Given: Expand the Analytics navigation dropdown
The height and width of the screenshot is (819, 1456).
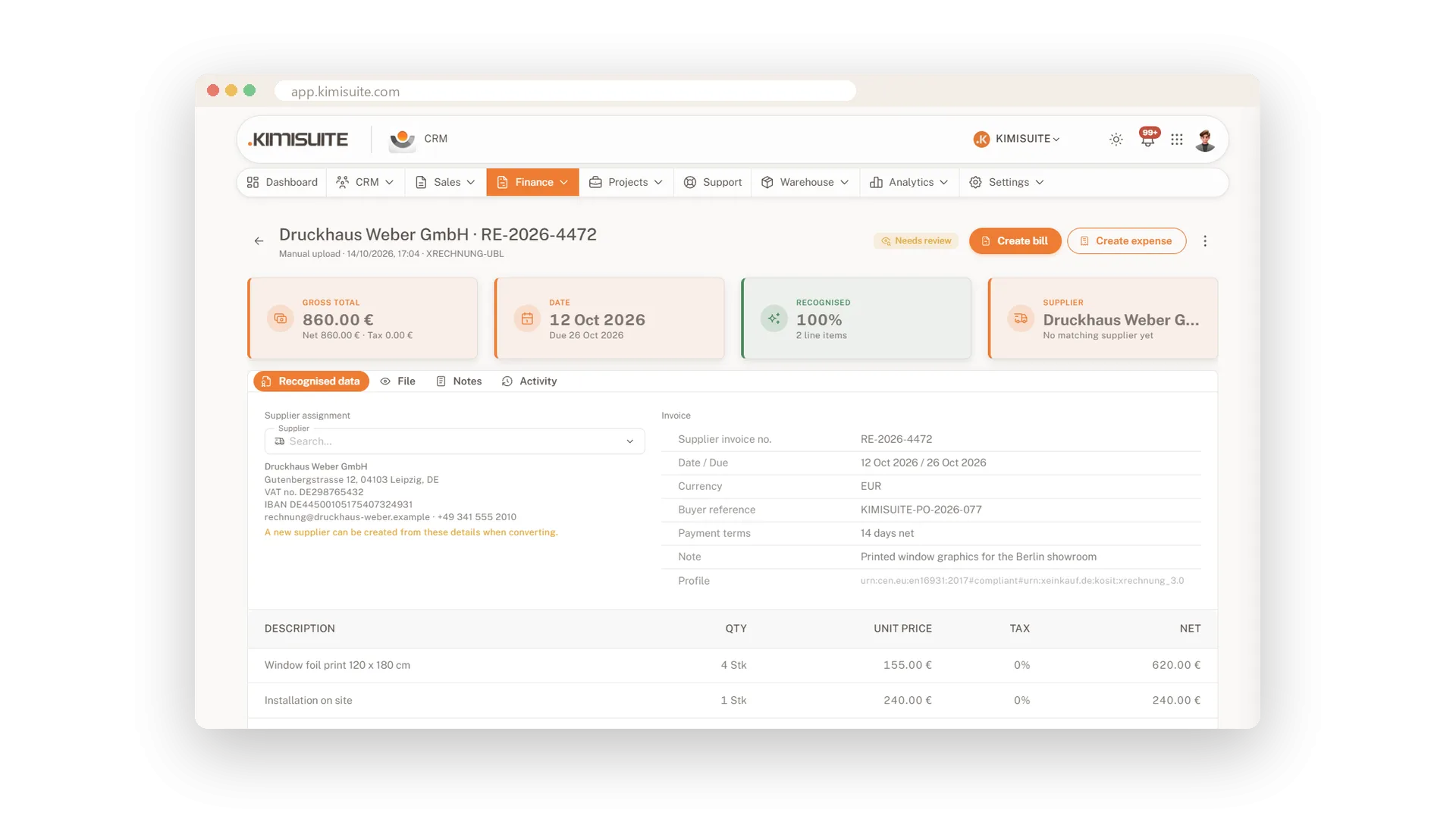Looking at the screenshot, I should click(908, 182).
